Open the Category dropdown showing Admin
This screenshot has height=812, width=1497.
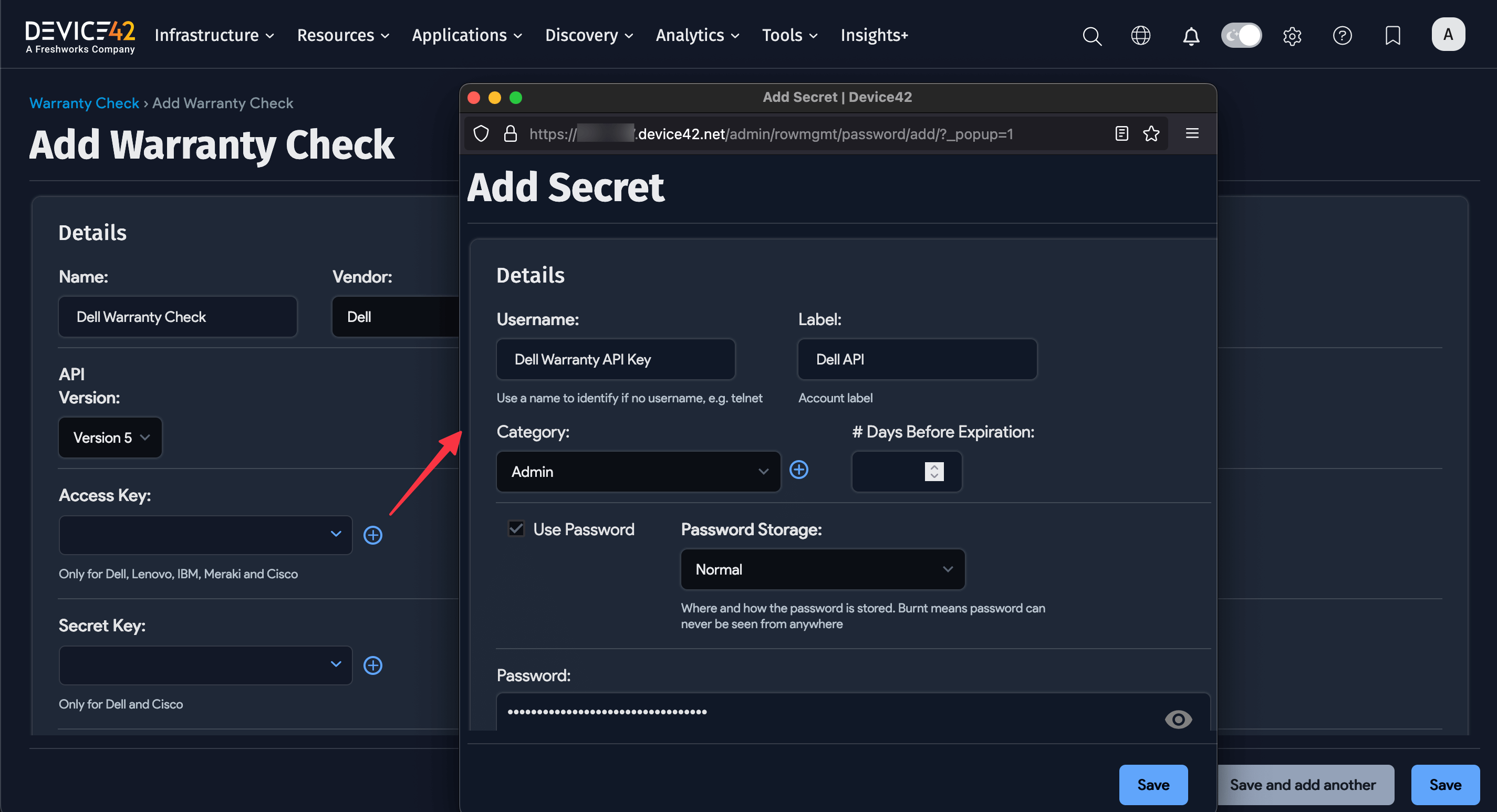click(638, 471)
